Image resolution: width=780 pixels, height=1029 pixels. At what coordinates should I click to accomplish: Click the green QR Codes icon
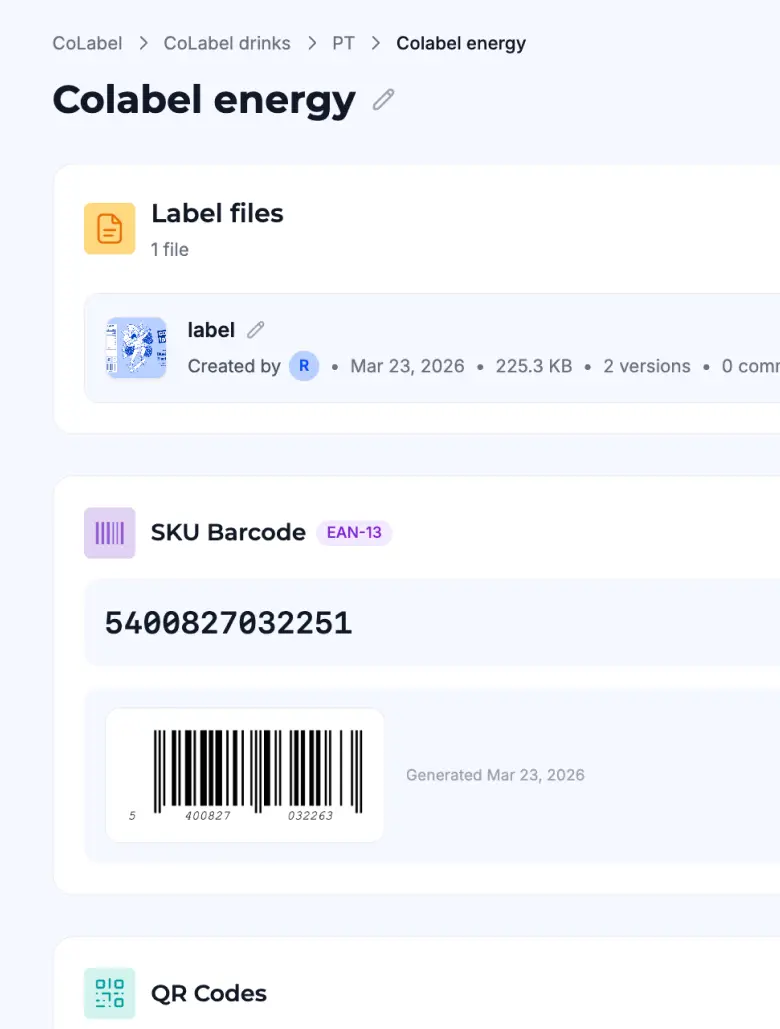click(109, 993)
